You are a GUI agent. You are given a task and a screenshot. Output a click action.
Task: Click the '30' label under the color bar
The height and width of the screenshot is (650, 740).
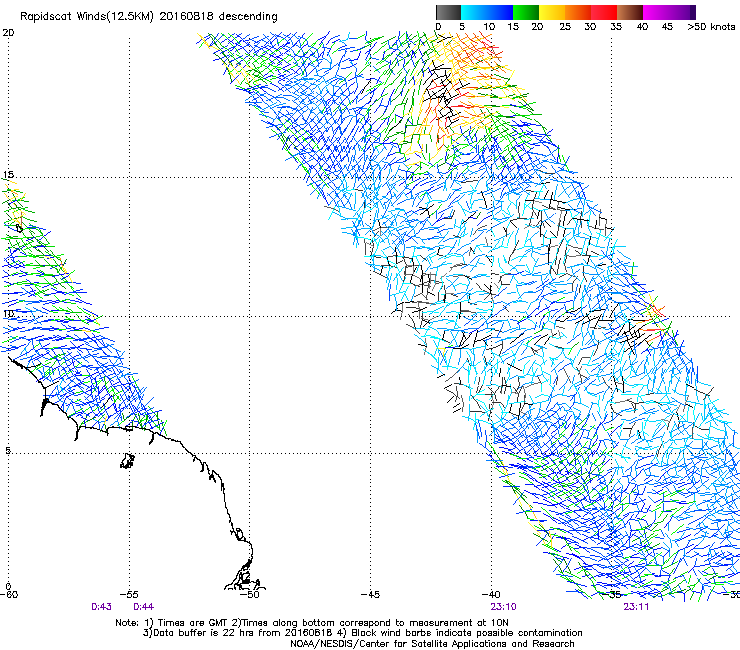[x=590, y=27]
